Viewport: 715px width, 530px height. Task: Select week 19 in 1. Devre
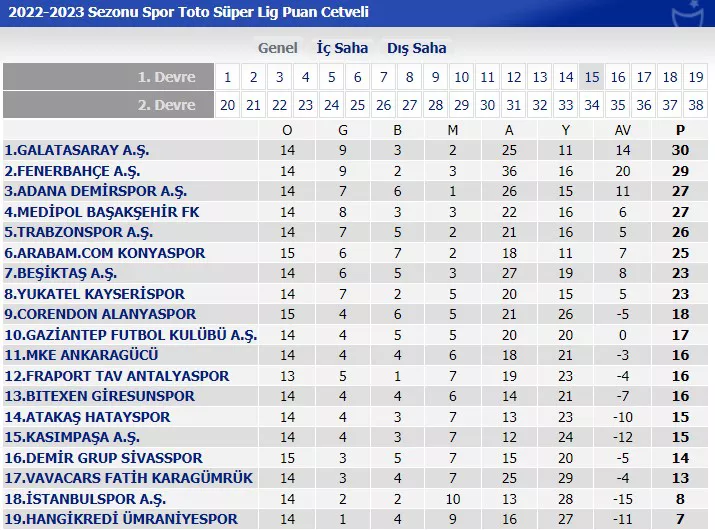coord(696,77)
